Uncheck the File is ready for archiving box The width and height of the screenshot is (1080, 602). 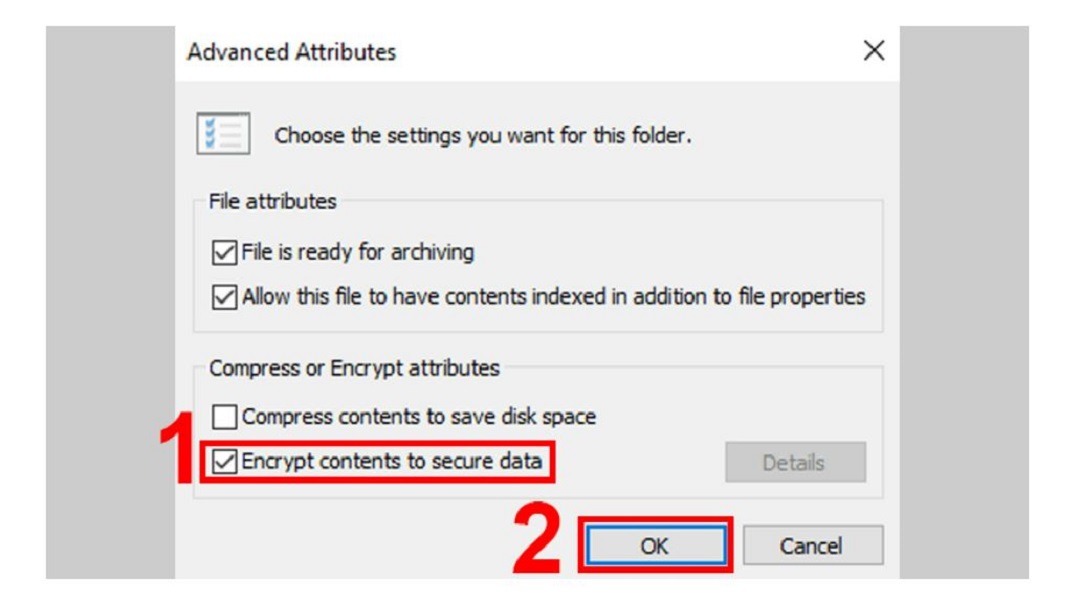[225, 252]
